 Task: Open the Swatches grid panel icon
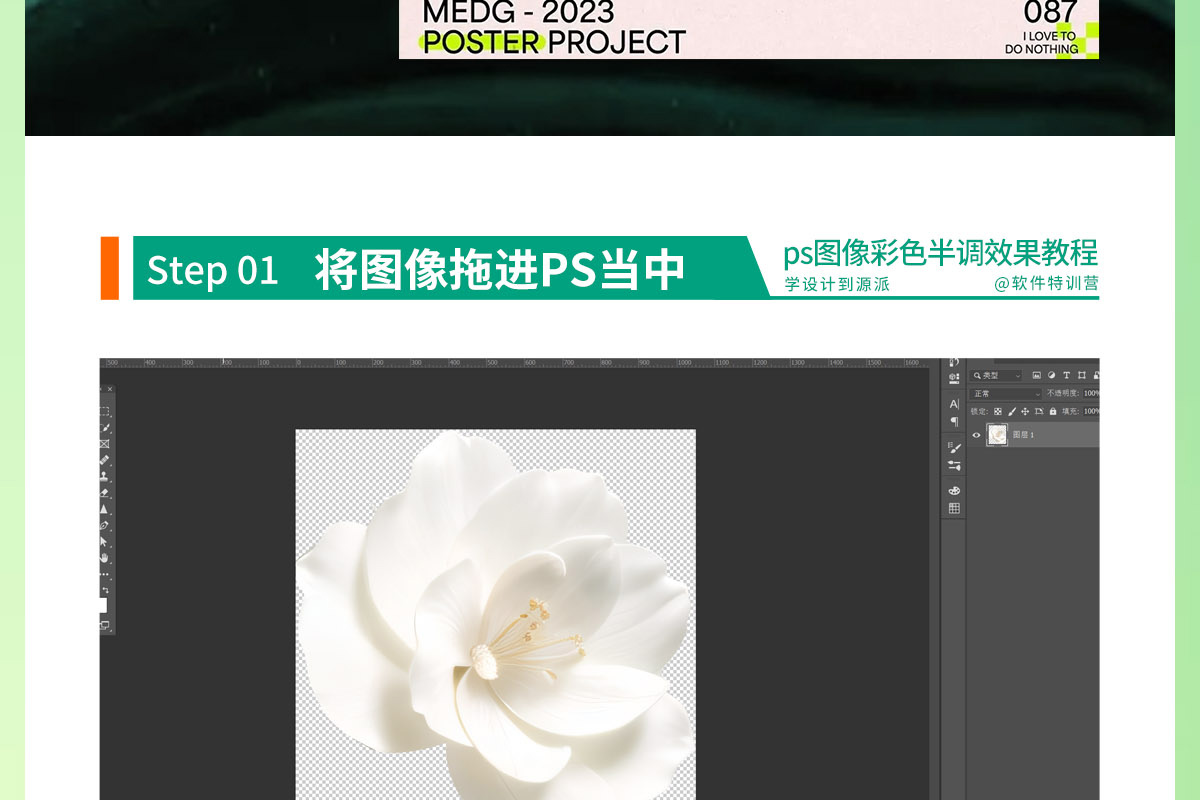pyautogui.click(x=954, y=508)
